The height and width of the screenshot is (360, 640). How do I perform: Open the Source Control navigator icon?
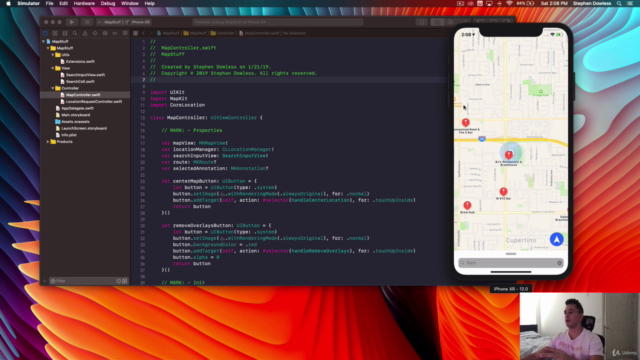tap(55, 33)
